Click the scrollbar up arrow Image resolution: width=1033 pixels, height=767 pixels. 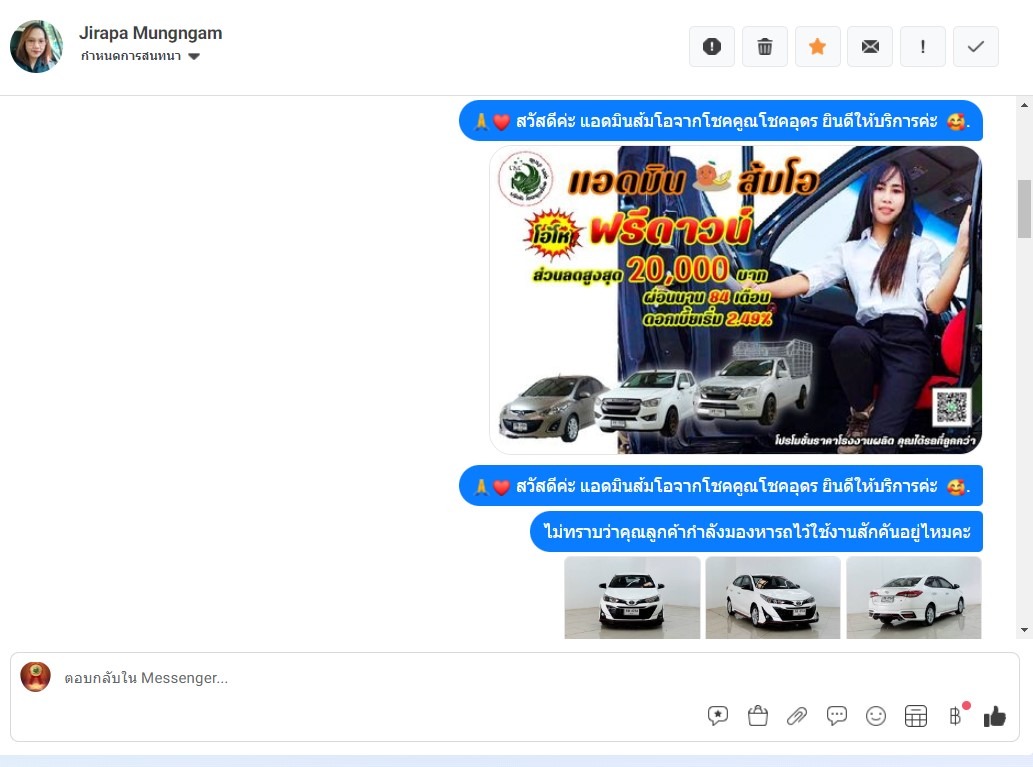[1024, 105]
